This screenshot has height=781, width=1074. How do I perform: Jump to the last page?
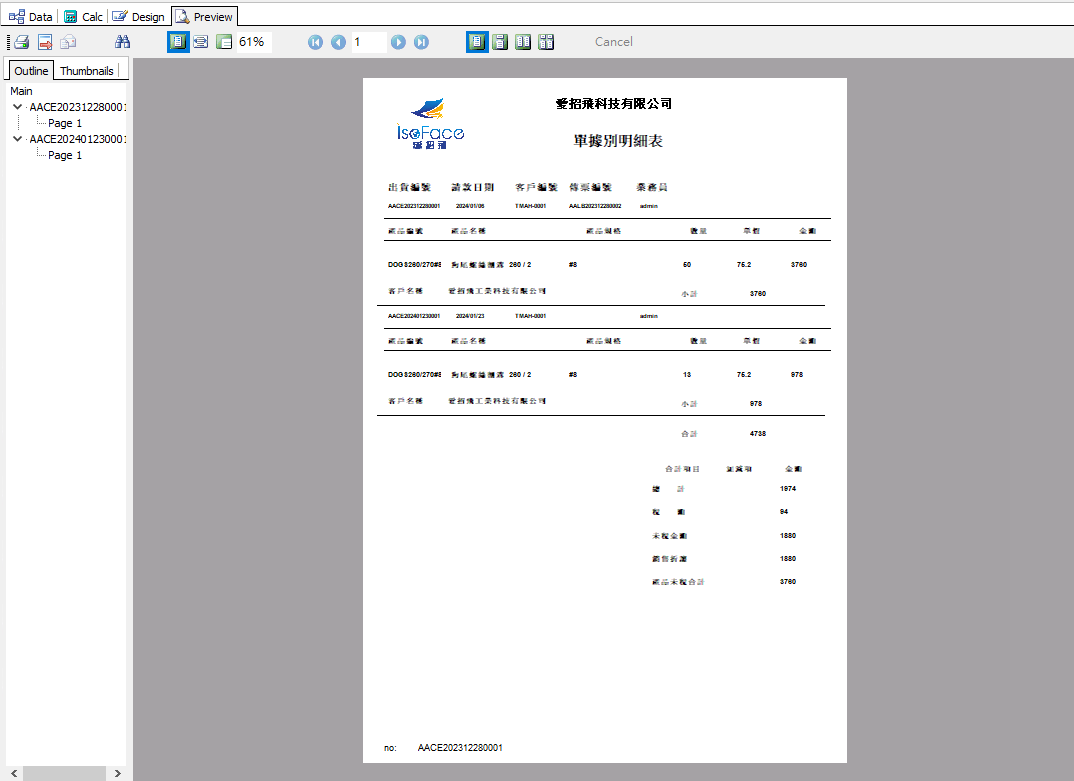(421, 42)
